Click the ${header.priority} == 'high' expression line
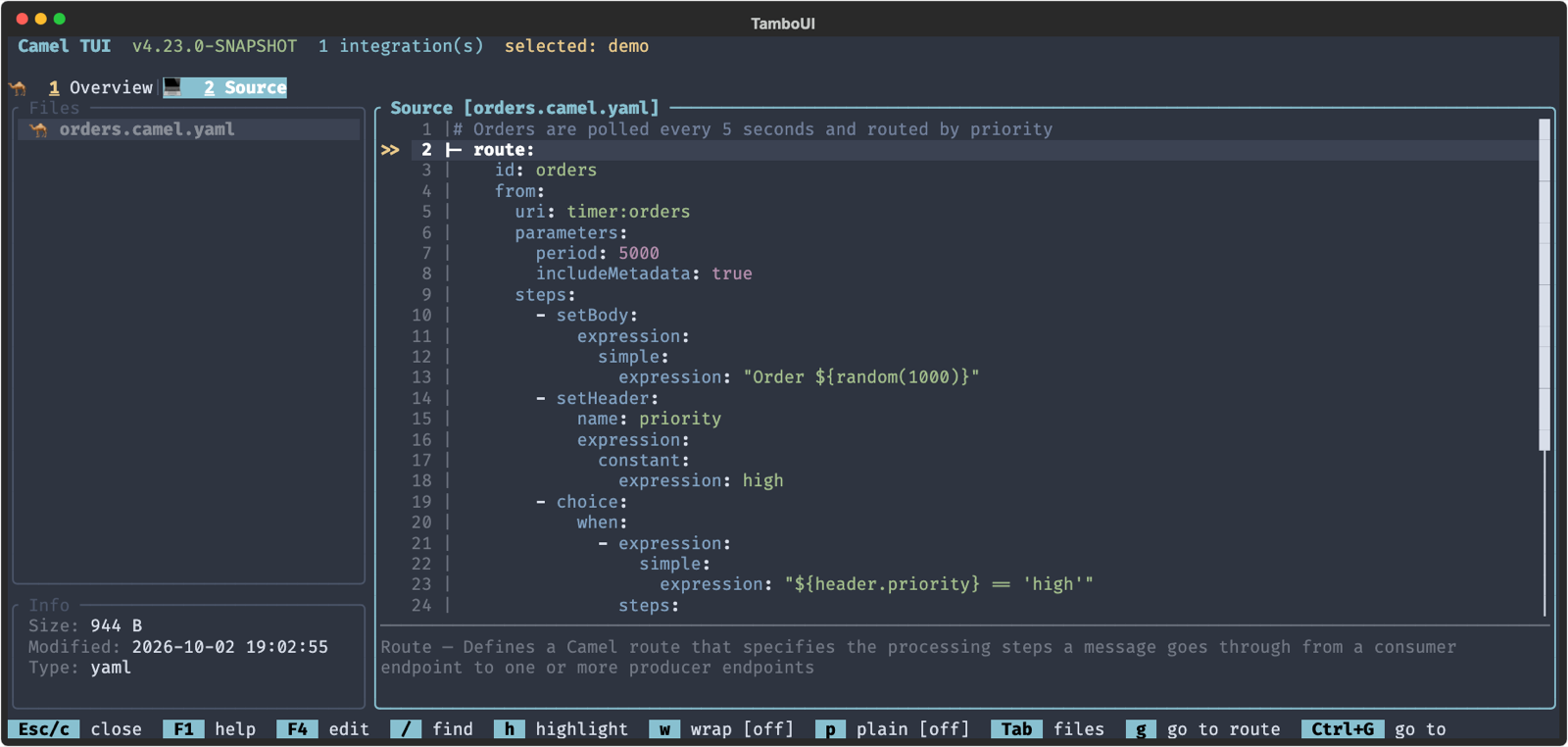Viewport: 1568px width, 747px height. (877, 584)
